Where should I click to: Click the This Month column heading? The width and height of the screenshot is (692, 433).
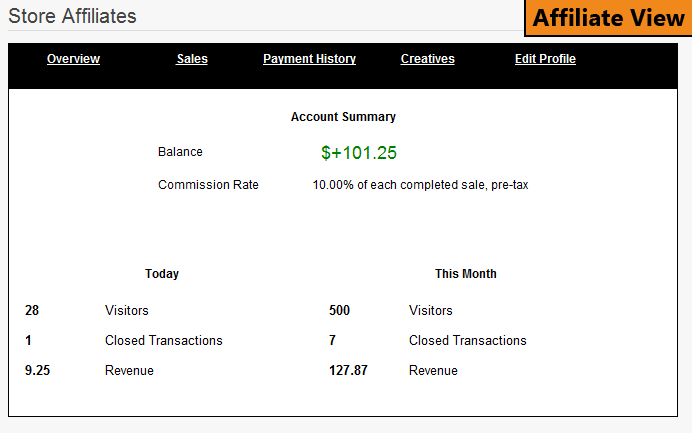click(x=465, y=274)
